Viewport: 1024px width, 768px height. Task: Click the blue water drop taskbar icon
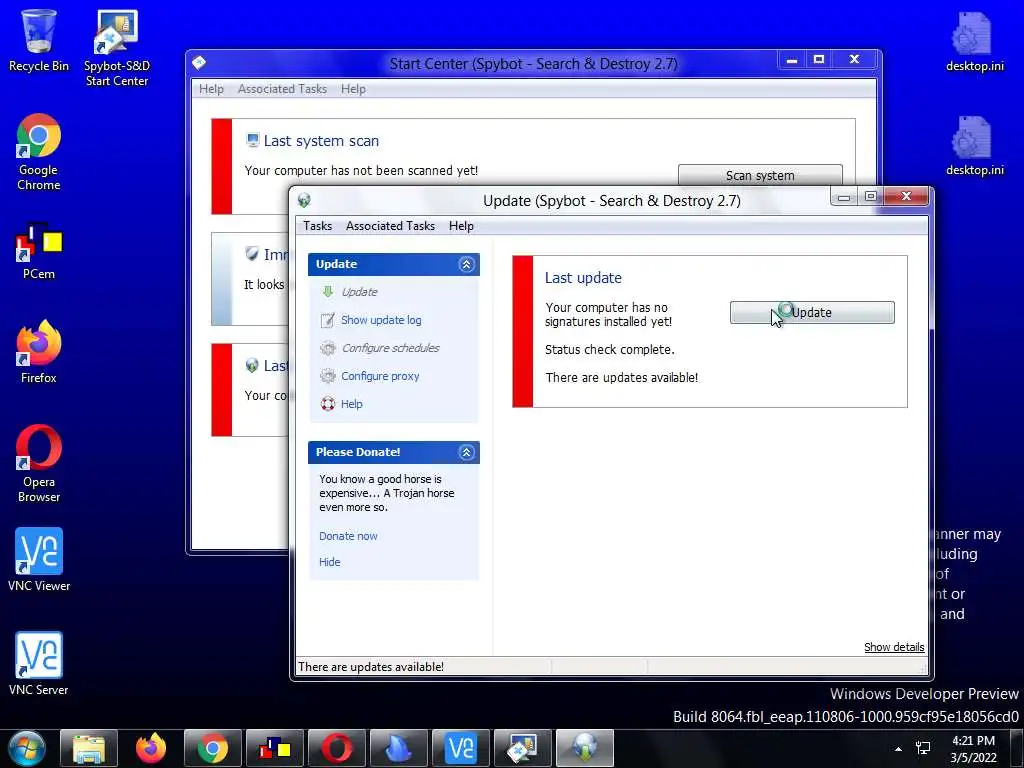399,748
